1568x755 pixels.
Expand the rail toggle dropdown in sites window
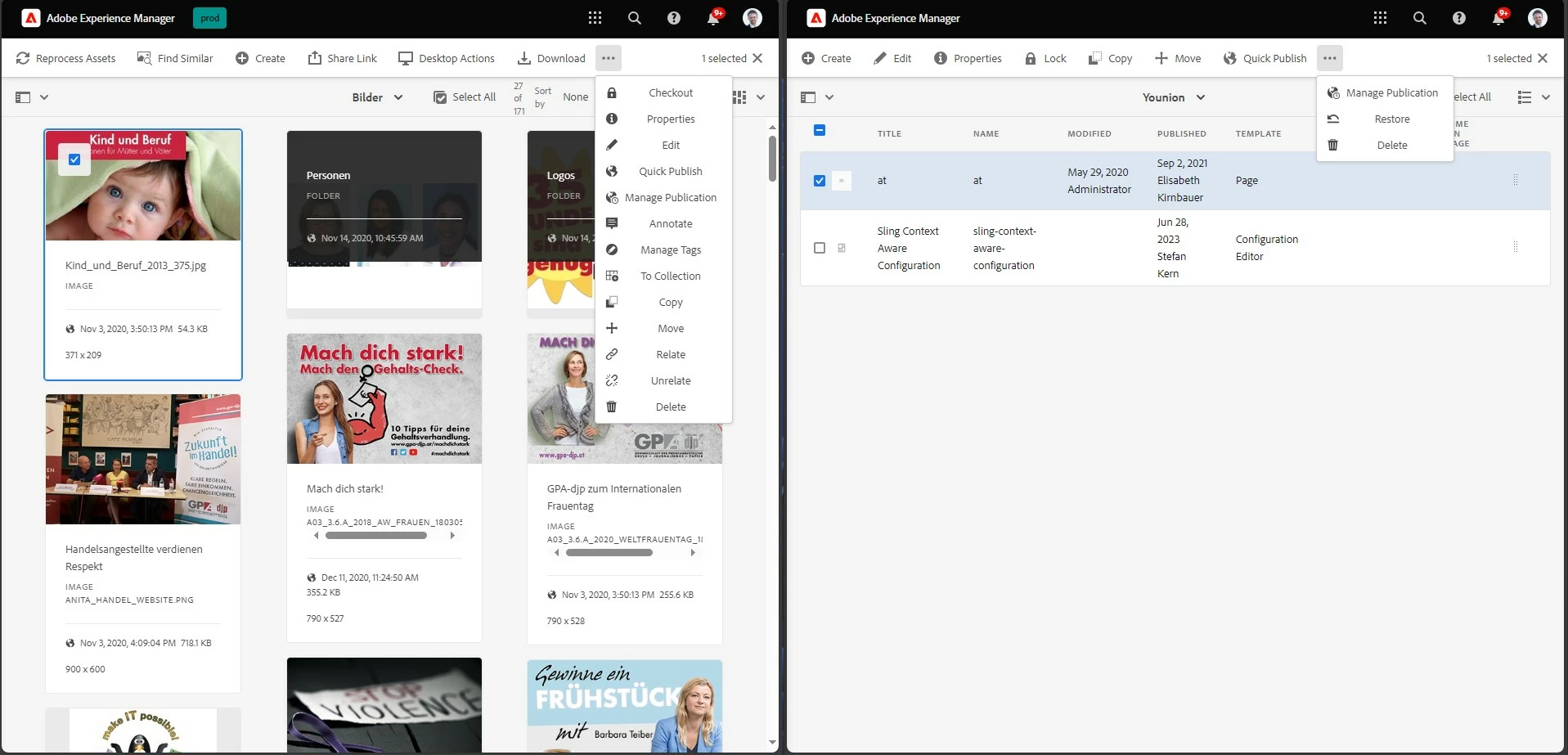[817, 97]
